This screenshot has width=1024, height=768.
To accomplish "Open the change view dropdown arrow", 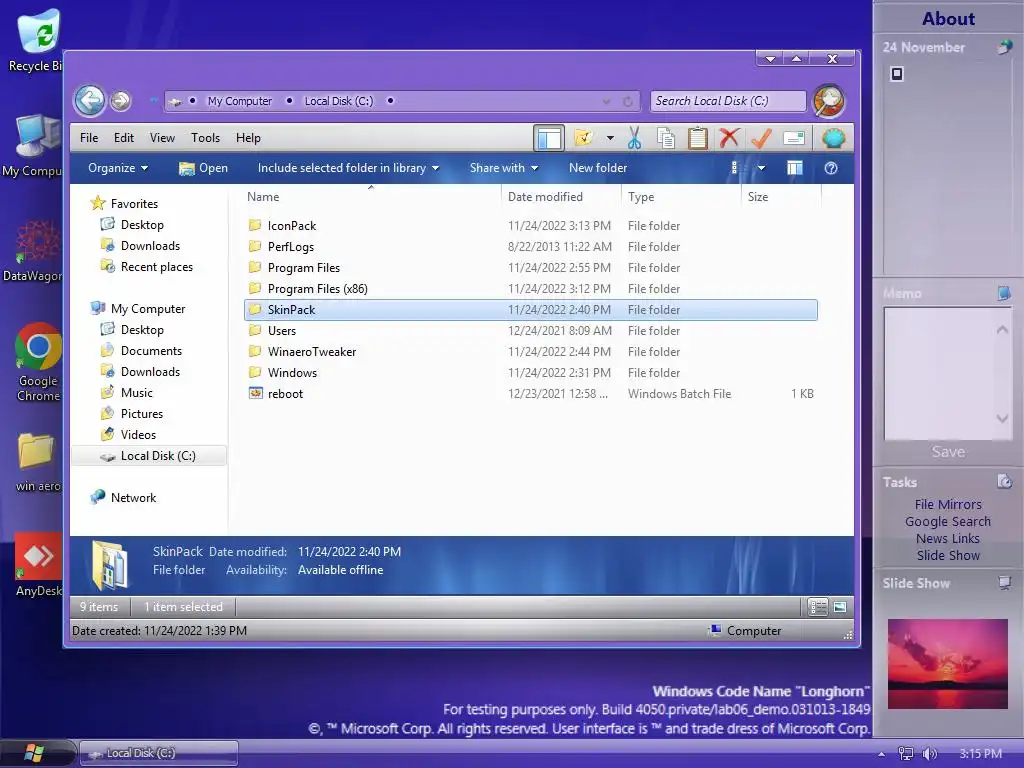I will pos(761,168).
